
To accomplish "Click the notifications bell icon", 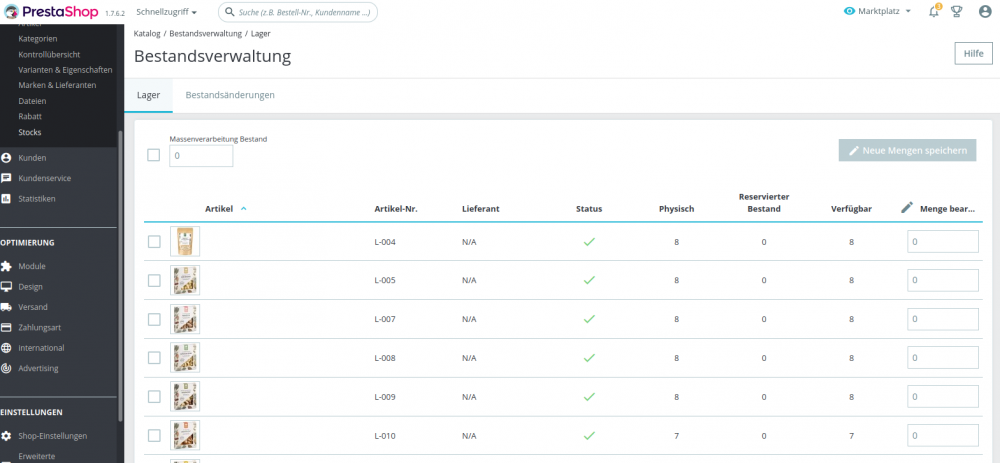I will tap(934, 12).
